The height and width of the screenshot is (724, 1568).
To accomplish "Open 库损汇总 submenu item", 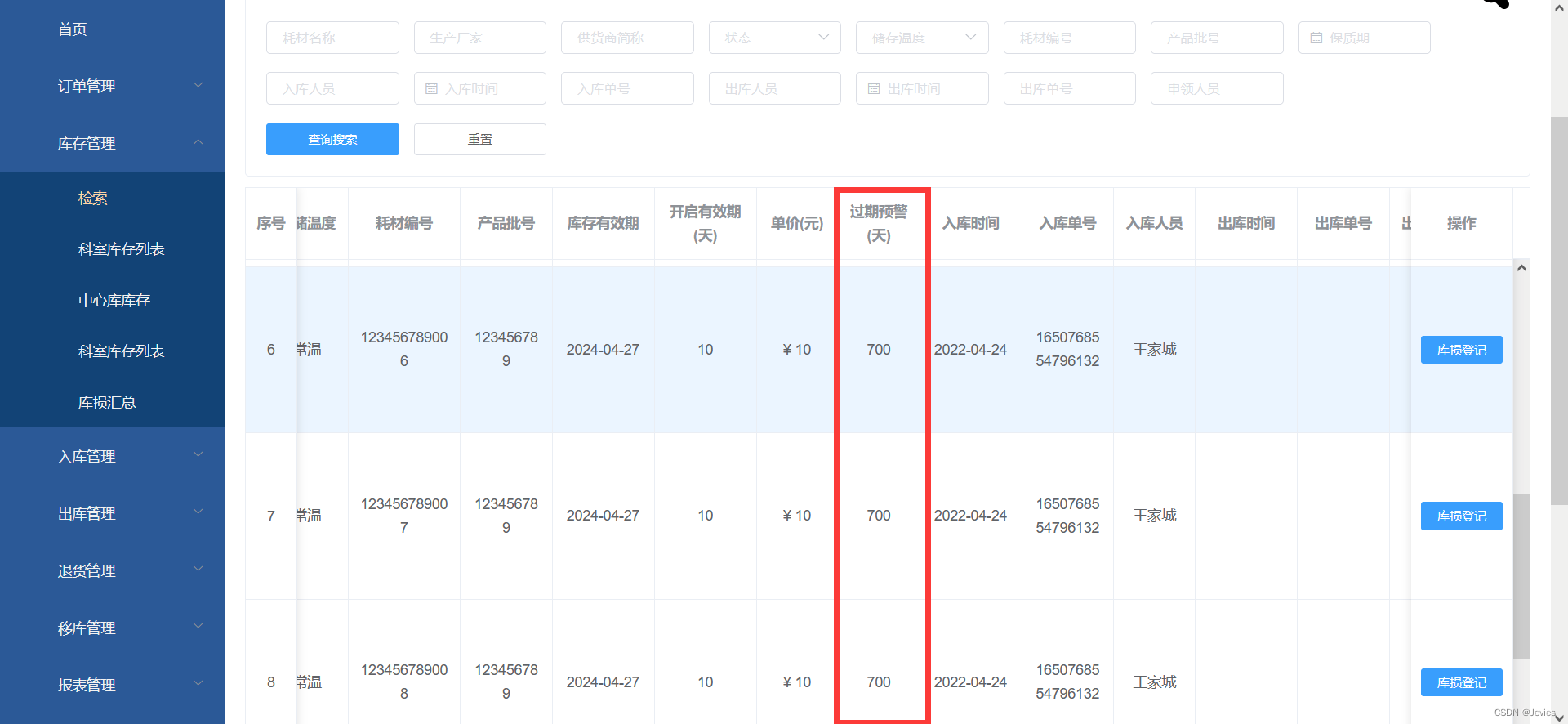I will click(x=107, y=402).
